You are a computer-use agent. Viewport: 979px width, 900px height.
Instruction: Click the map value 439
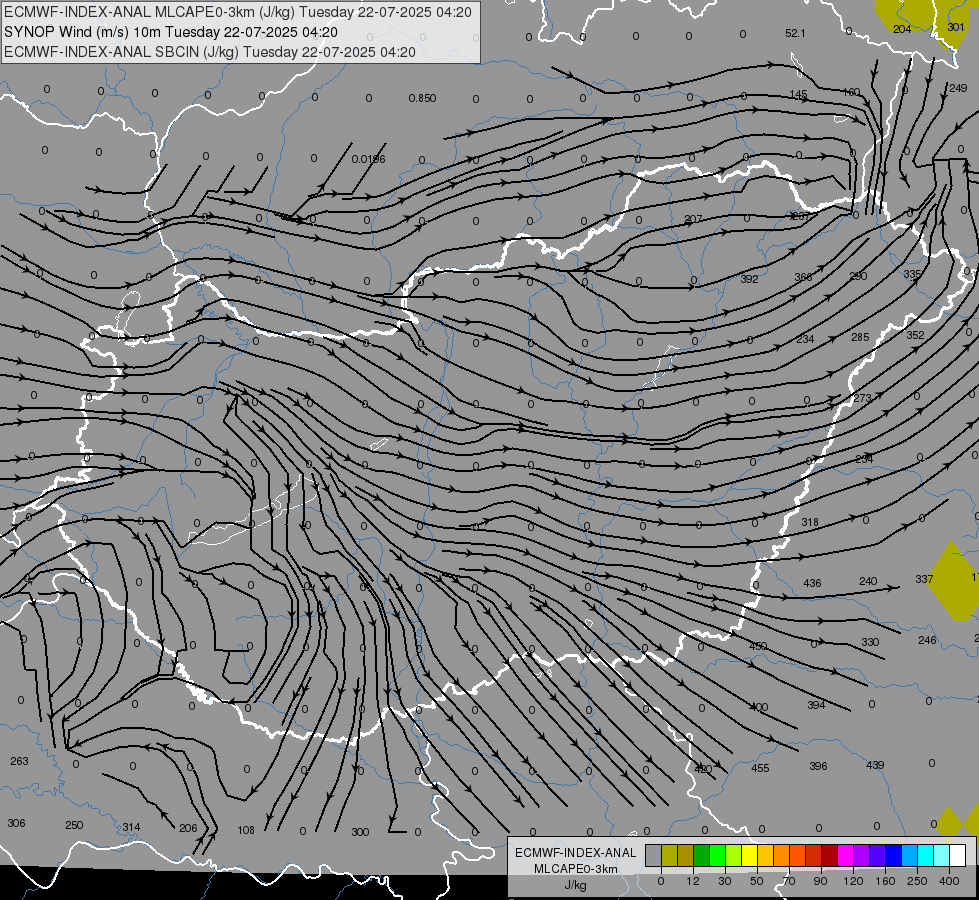click(x=875, y=764)
